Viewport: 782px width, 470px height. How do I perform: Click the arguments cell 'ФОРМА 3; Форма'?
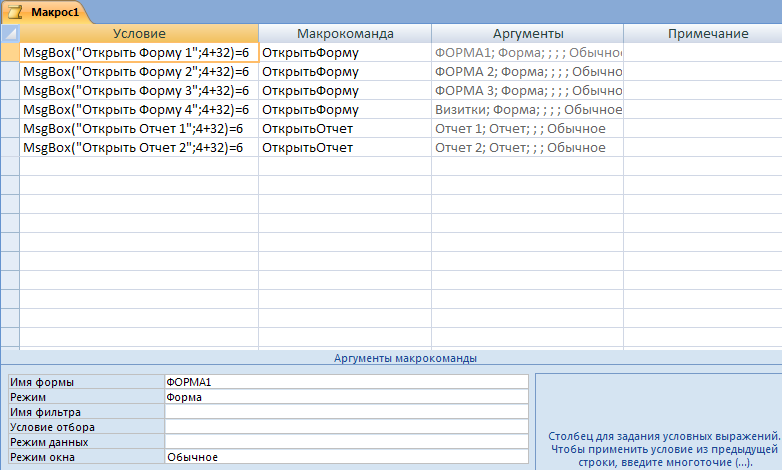pyautogui.click(x=528, y=91)
